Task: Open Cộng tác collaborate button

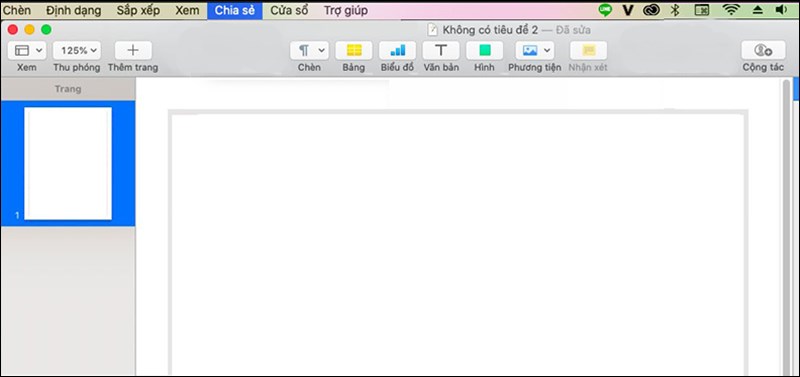Action: pyautogui.click(x=763, y=51)
